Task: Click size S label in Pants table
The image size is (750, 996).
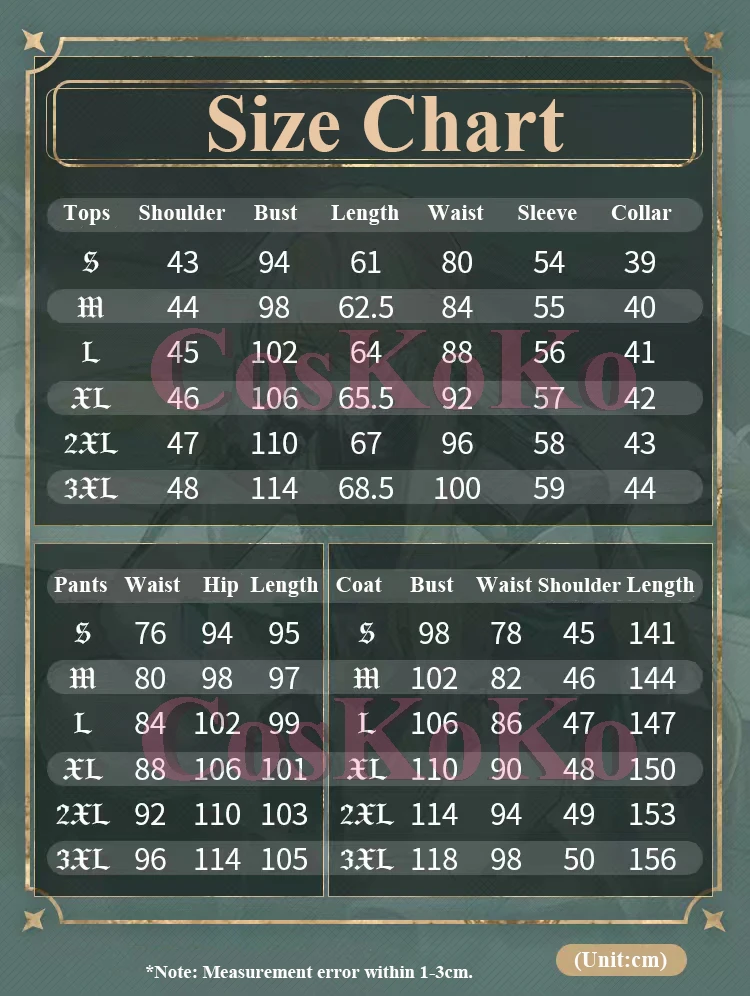Action: coord(83,633)
